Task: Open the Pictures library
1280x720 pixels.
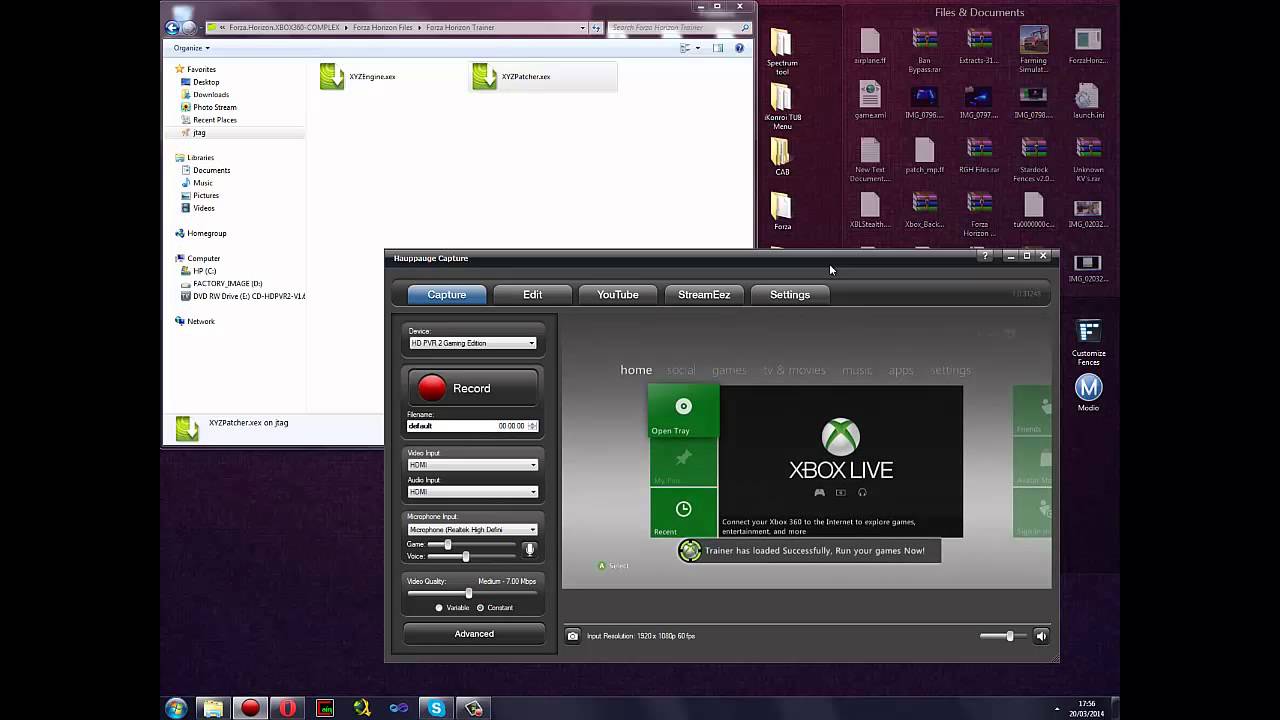Action: (206, 196)
